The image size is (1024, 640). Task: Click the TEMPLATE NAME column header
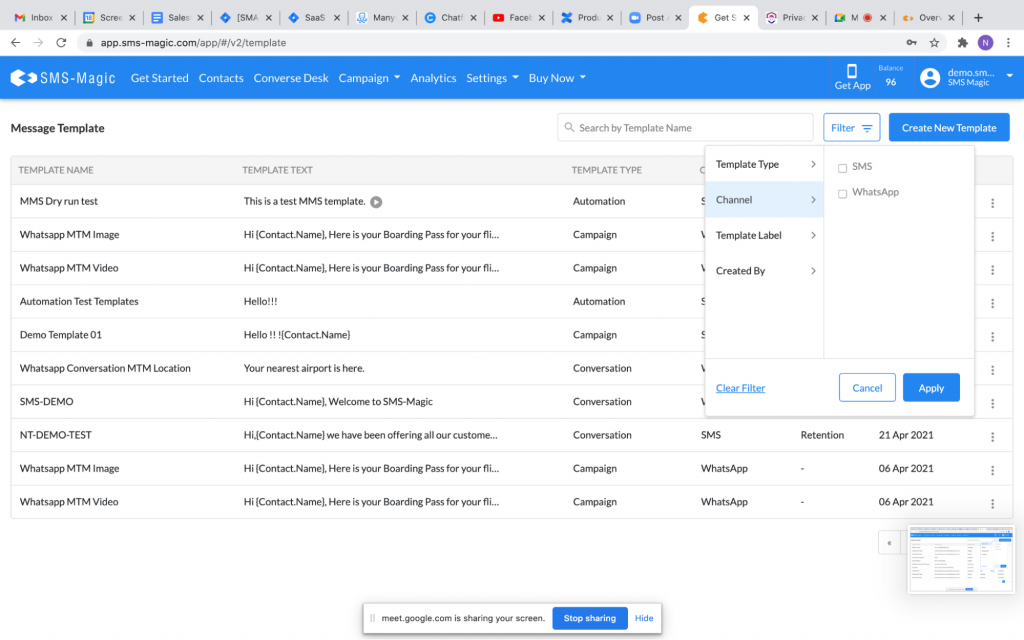point(56,170)
